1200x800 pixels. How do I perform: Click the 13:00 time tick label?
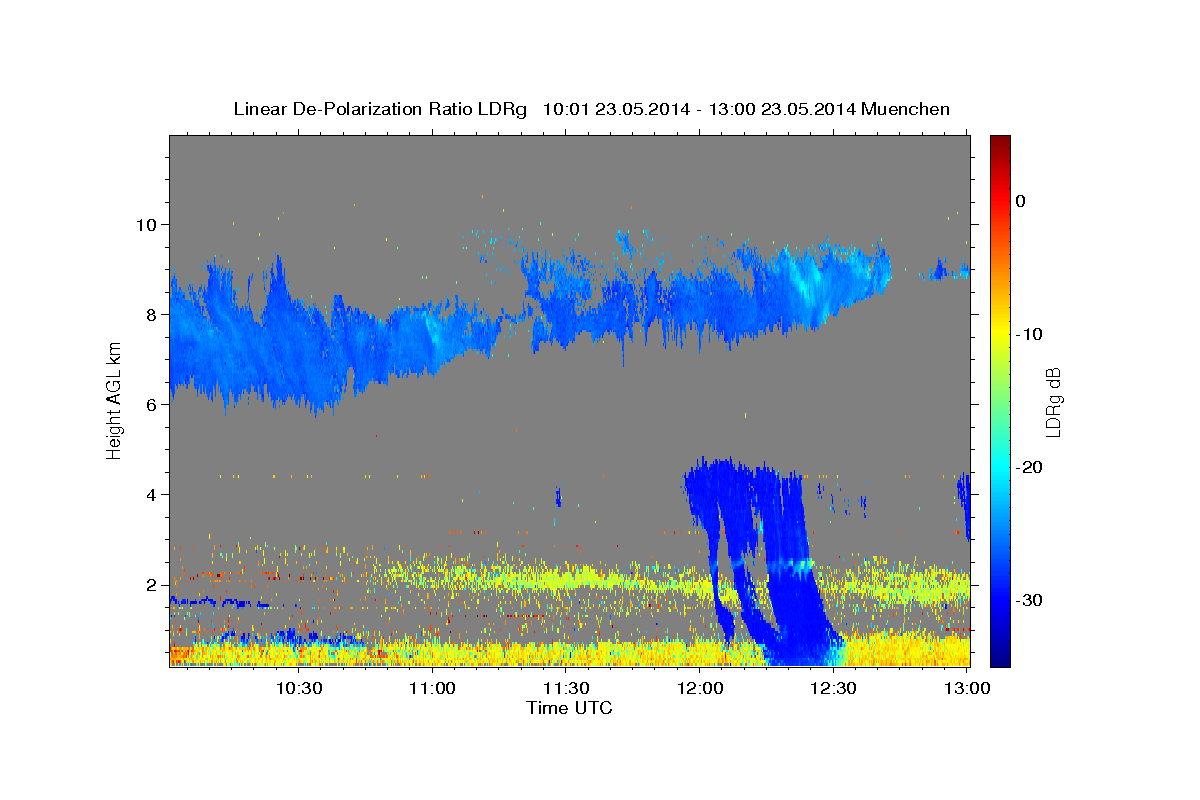(x=966, y=688)
